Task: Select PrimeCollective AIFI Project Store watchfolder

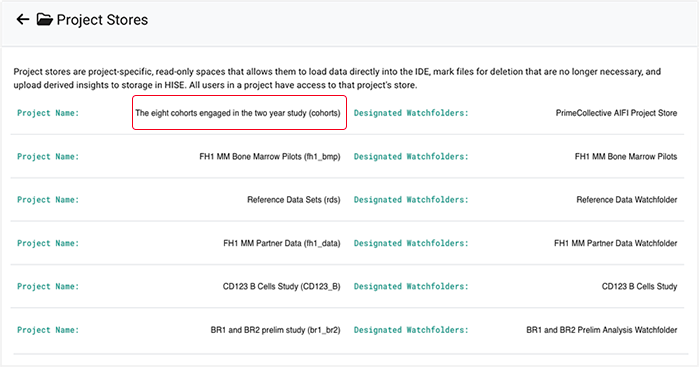Action: (617, 113)
